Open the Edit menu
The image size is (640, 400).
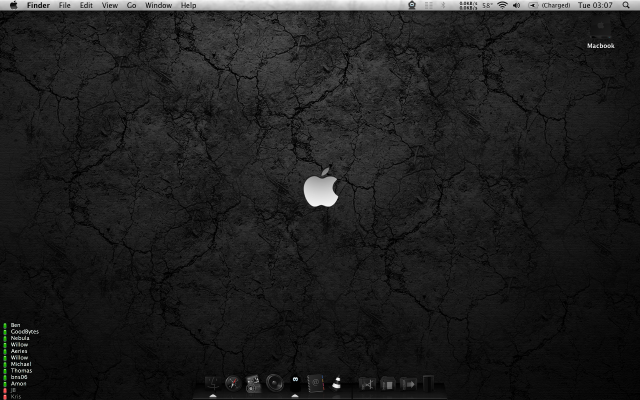[x=86, y=5]
